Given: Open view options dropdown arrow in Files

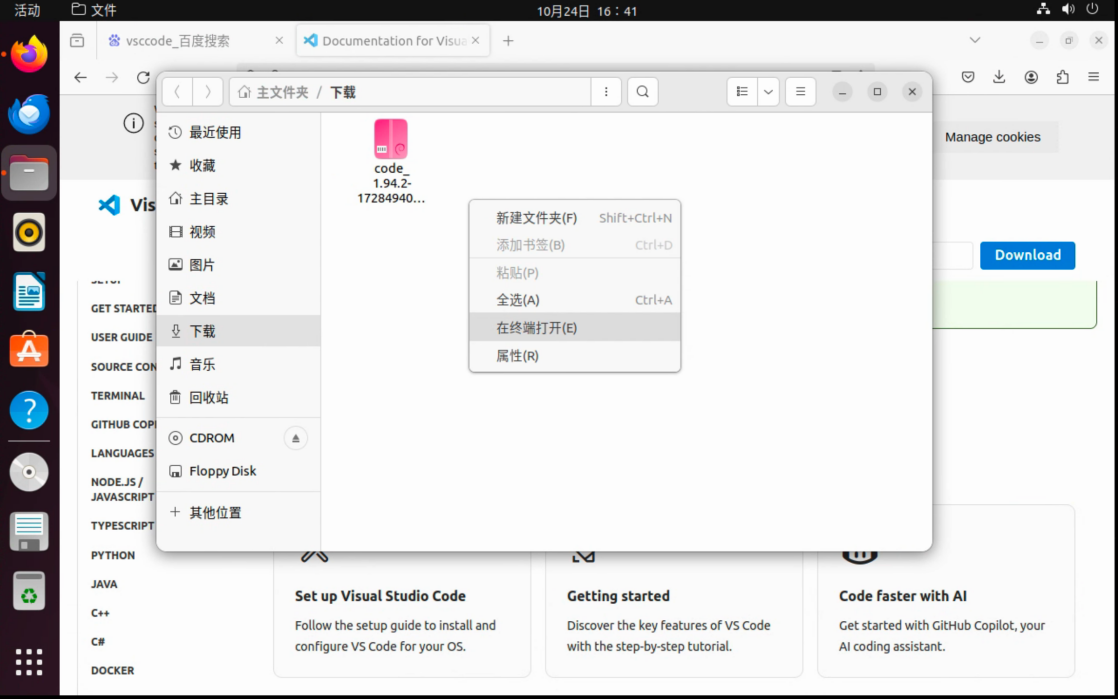Looking at the screenshot, I should 768,92.
